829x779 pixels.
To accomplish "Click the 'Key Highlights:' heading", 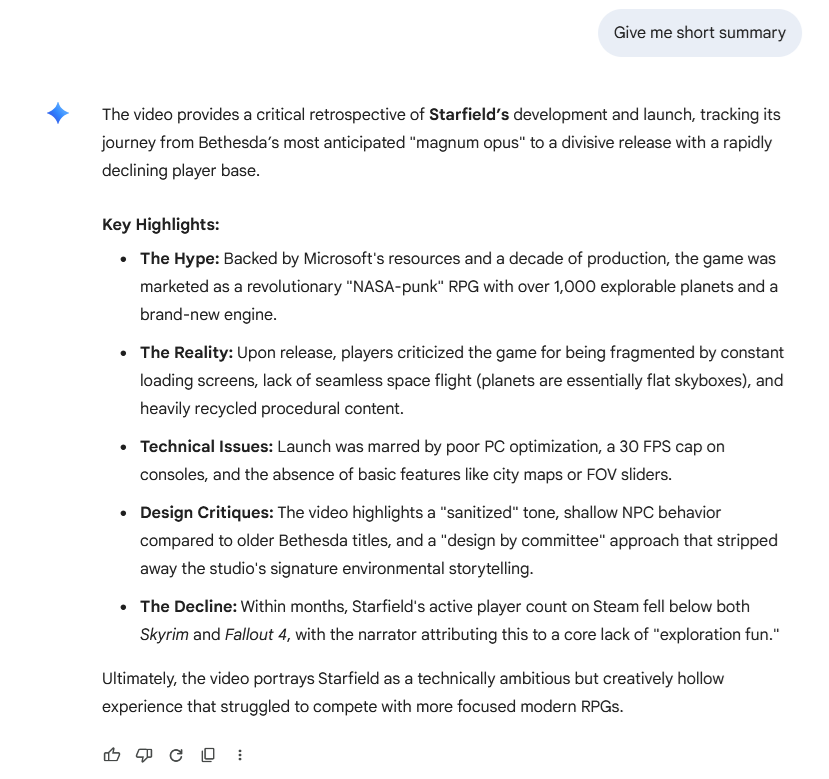I will tap(161, 225).
